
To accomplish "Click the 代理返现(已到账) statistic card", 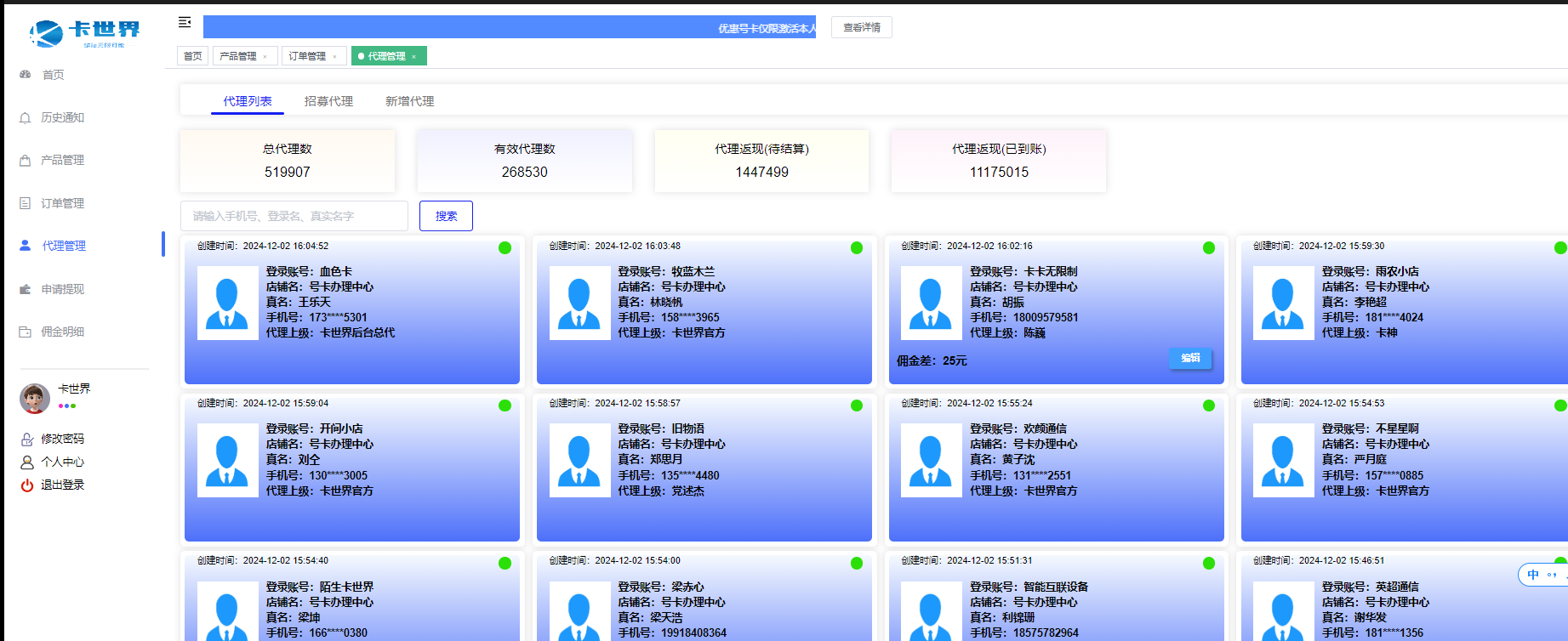I will [999, 161].
